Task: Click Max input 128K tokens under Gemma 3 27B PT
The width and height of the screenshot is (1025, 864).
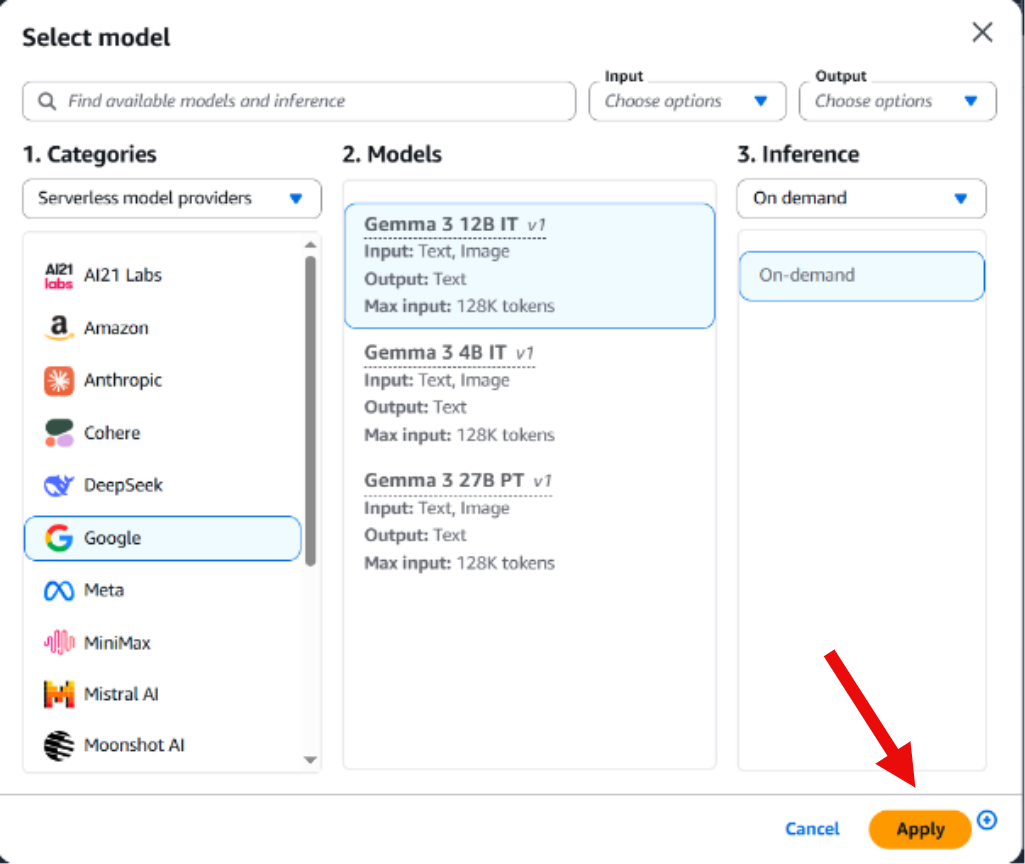Action: coord(459,563)
